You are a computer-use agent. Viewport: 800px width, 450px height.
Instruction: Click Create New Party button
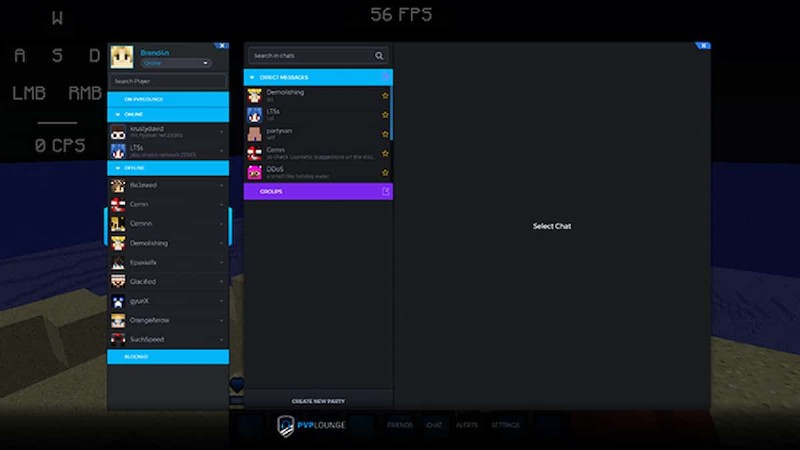click(x=318, y=401)
